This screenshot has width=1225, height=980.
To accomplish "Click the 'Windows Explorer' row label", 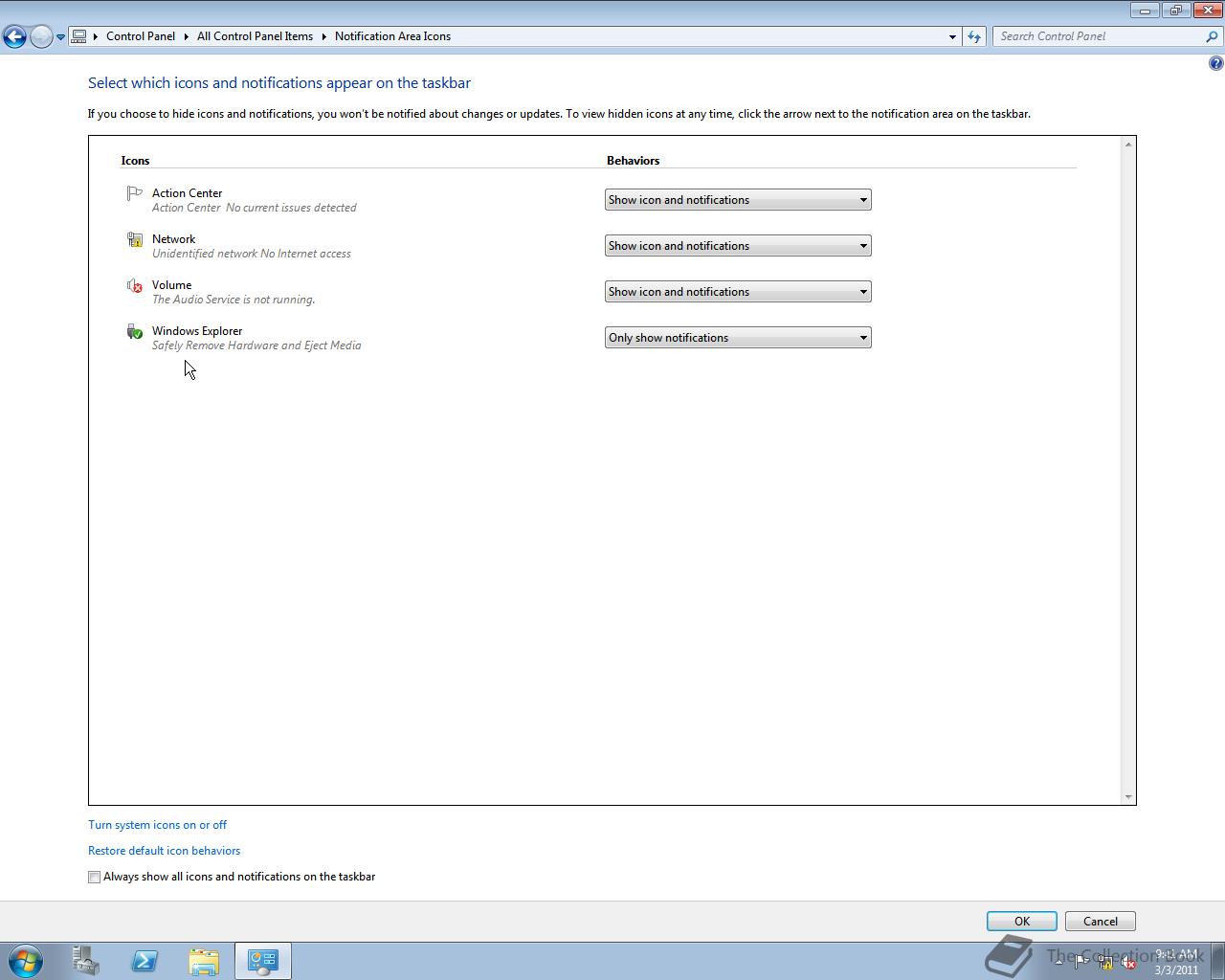I will 197,331.
